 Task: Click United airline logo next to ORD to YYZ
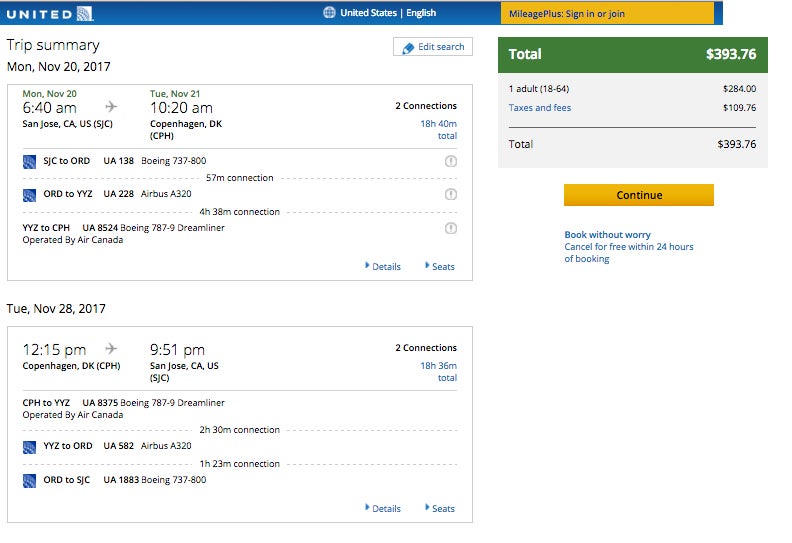click(29, 195)
